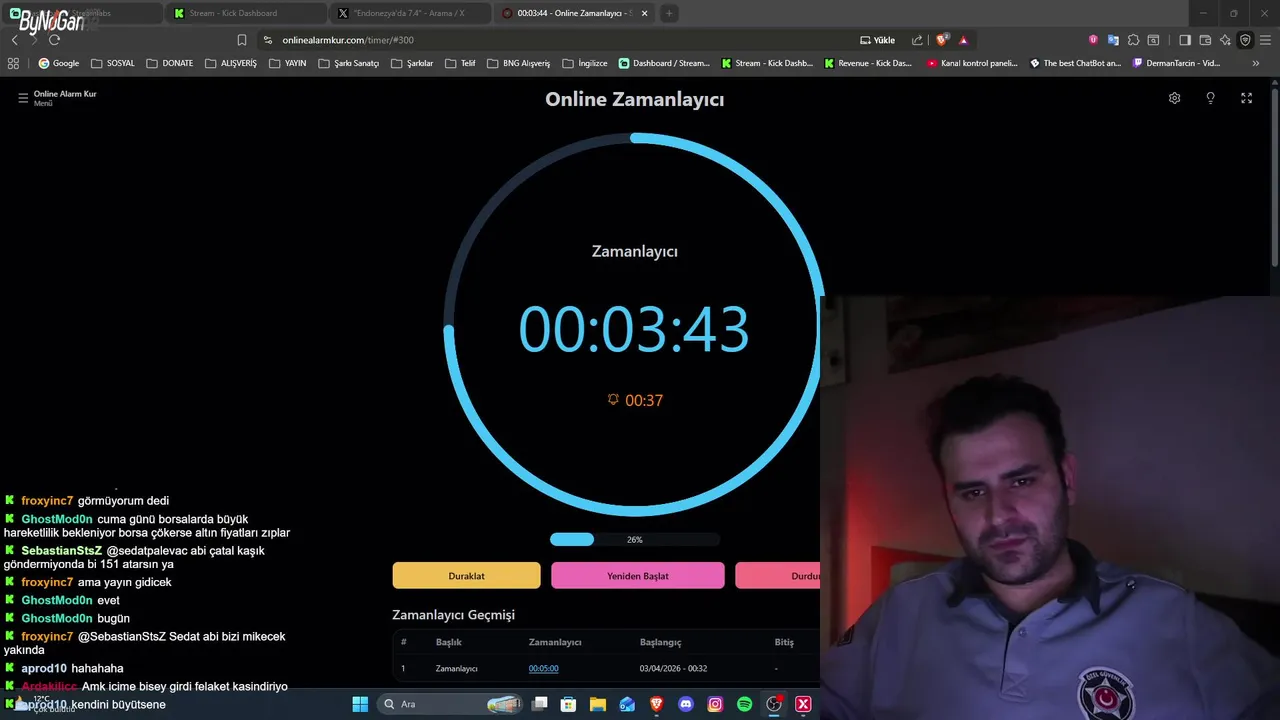Open The best ChatBot bookmark
This screenshot has height=720, width=1280.
(x=1076, y=63)
